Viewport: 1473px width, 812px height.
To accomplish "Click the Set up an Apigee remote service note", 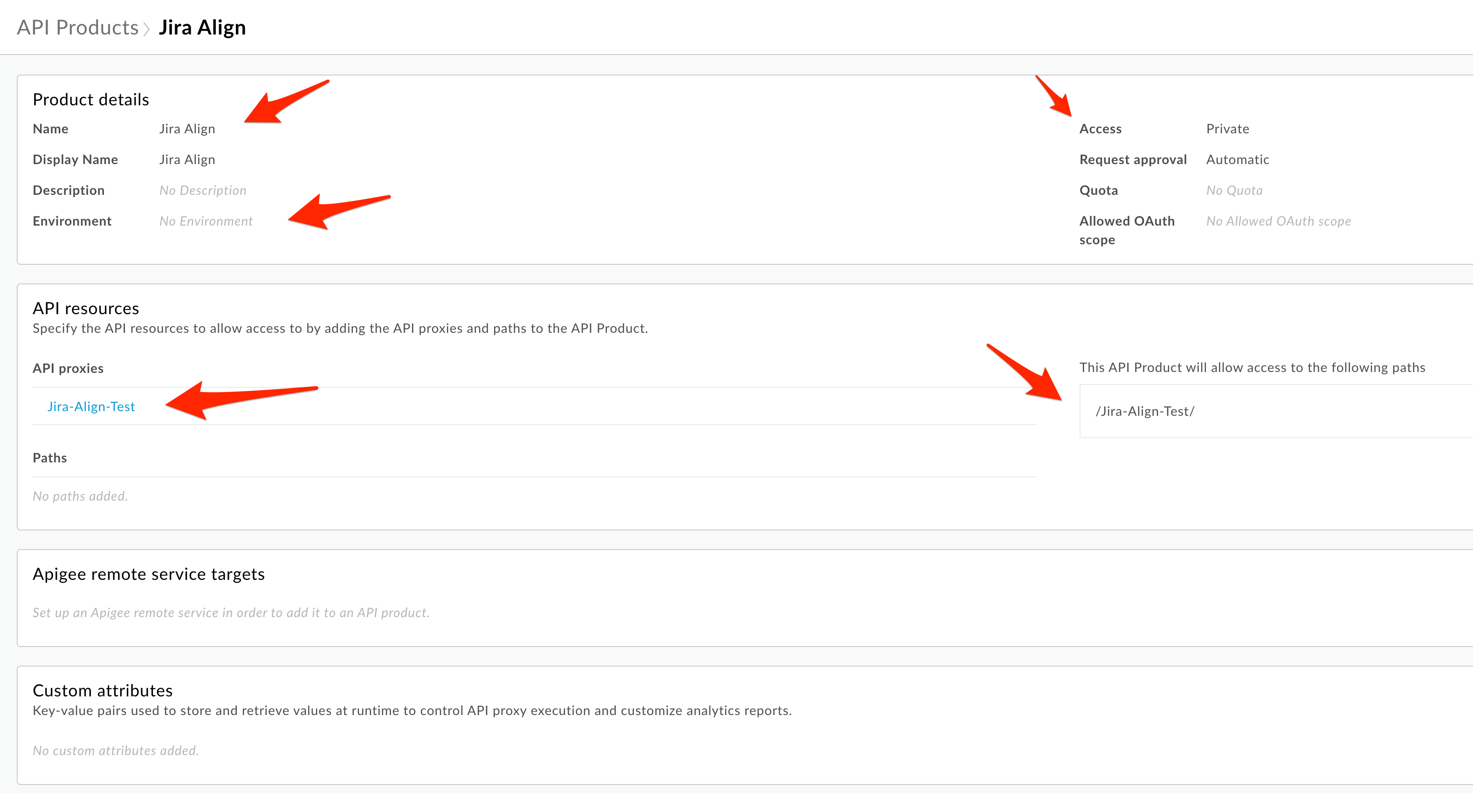I will [x=231, y=613].
